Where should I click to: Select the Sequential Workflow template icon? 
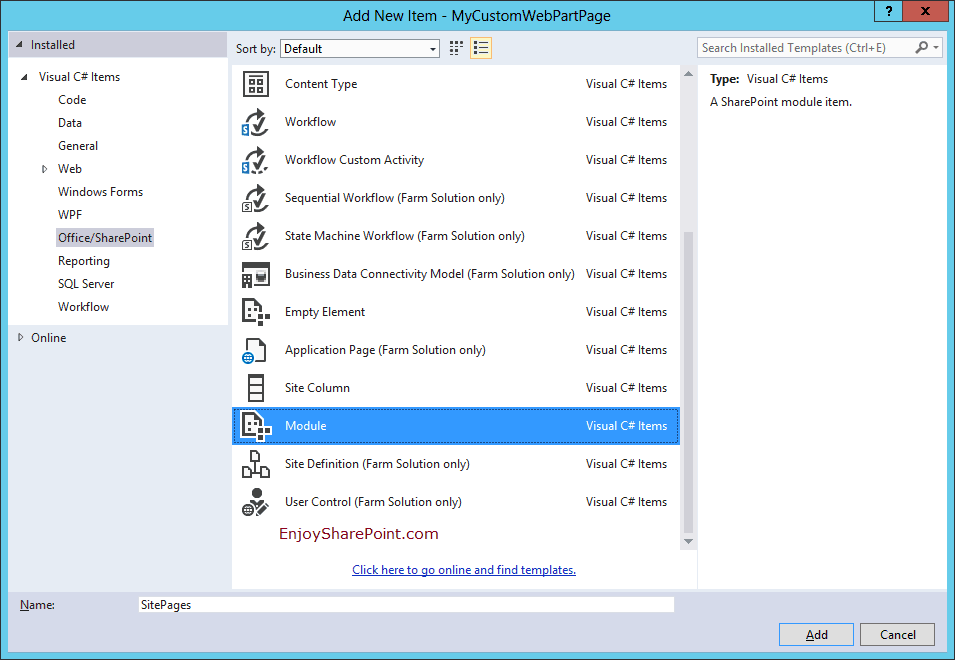(256, 198)
